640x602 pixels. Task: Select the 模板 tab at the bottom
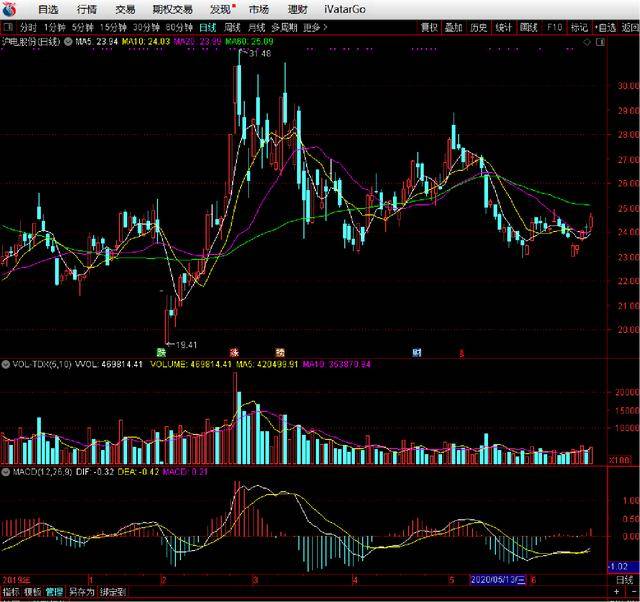tap(33, 592)
